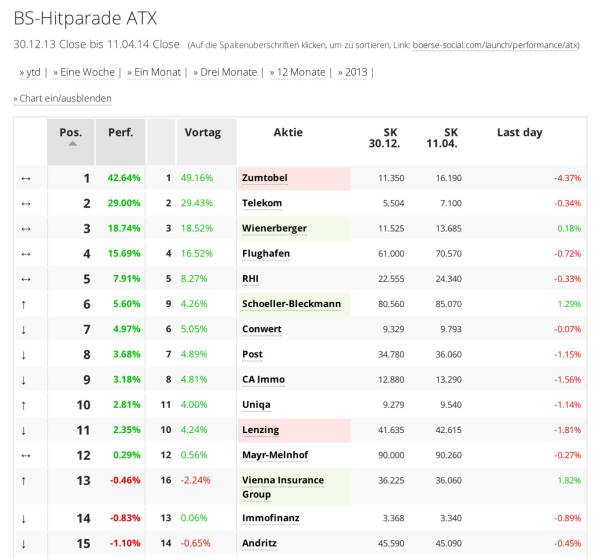Switch to 12 Monate view

pyautogui.click(x=299, y=72)
